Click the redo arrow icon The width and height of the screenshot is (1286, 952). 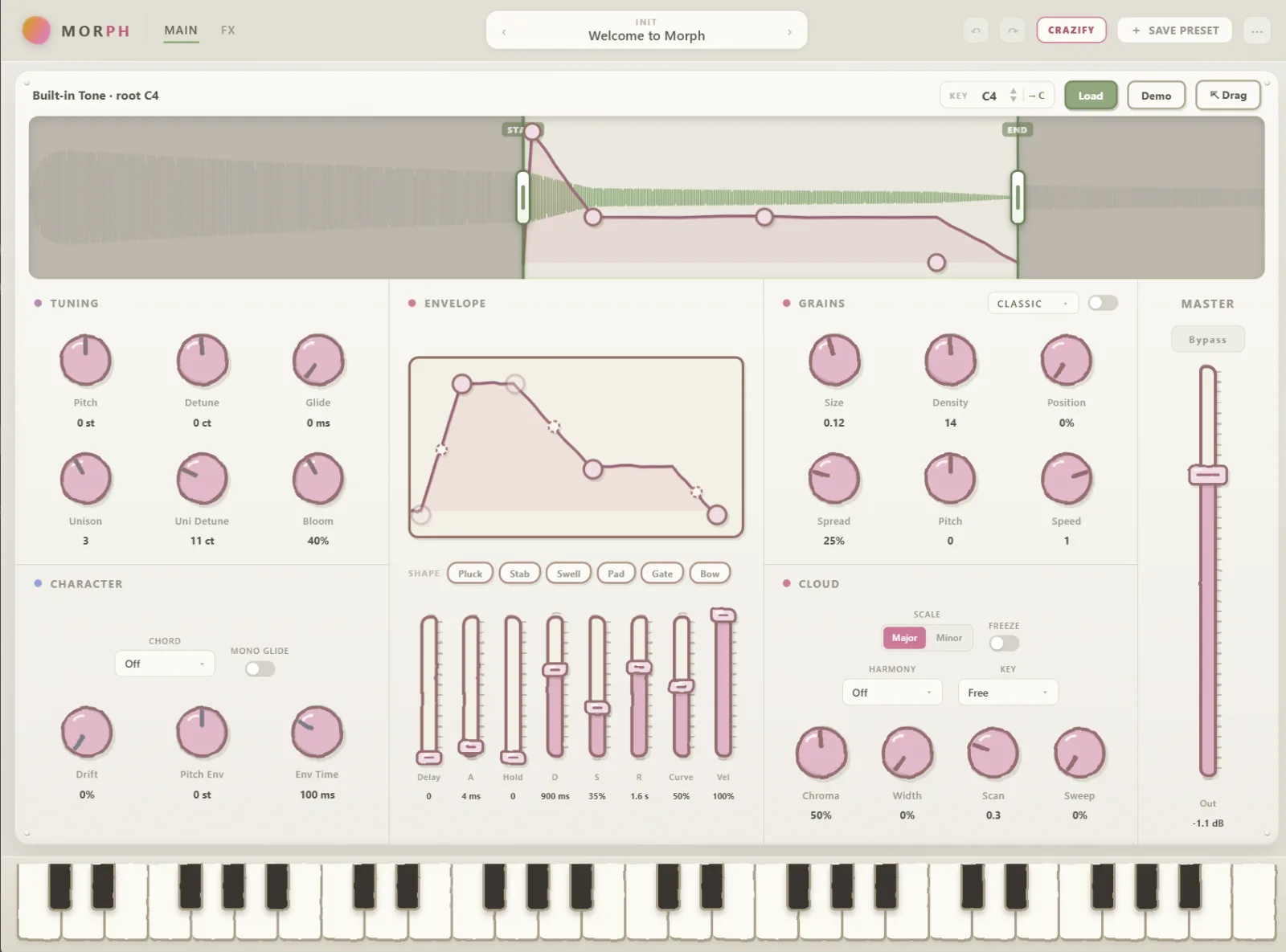click(1013, 31)
